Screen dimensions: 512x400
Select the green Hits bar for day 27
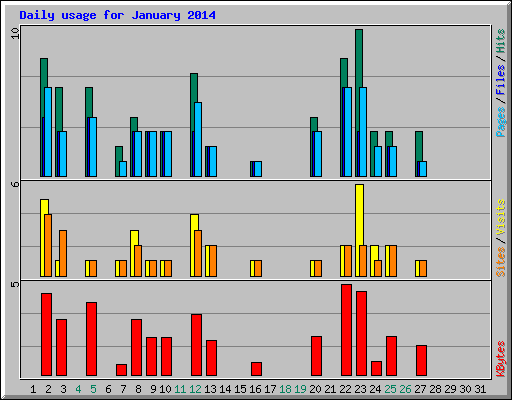[419, 146]
